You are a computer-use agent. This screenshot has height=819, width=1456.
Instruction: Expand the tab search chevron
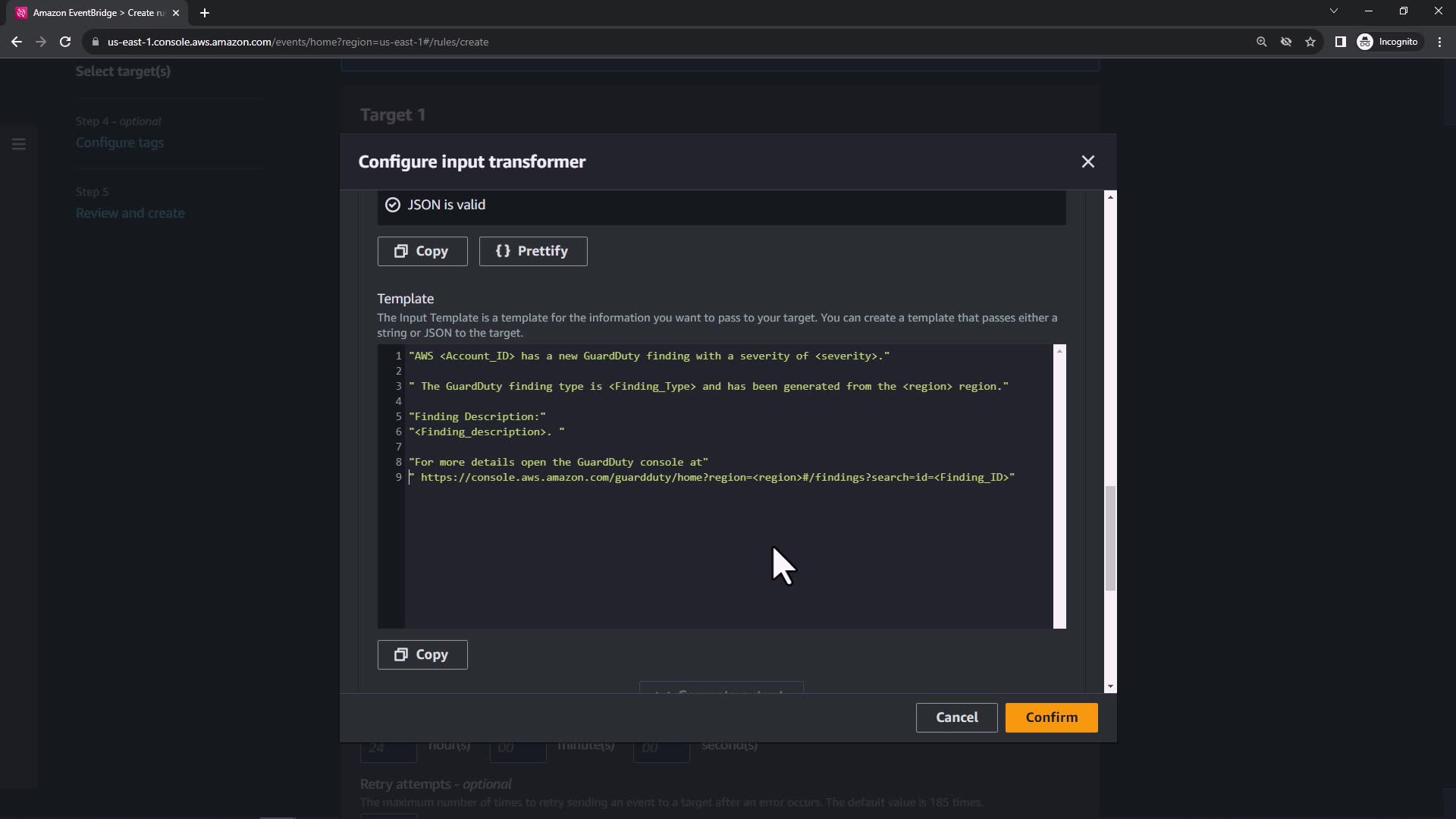tap(1333, 11)
